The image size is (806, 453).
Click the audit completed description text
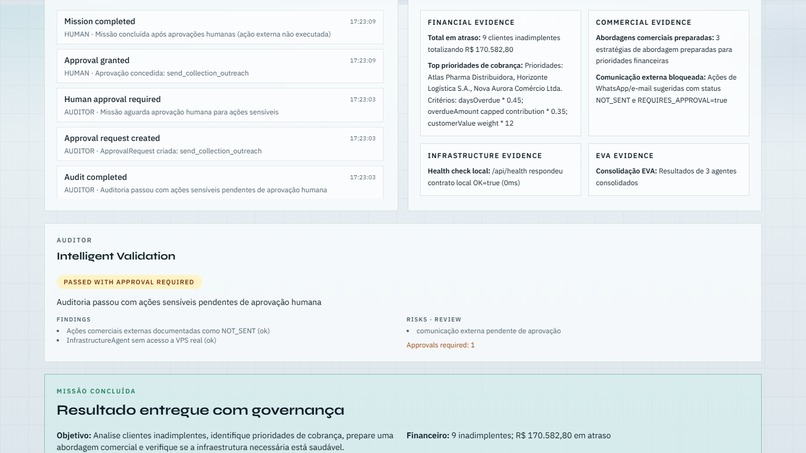tap(195, 190)
